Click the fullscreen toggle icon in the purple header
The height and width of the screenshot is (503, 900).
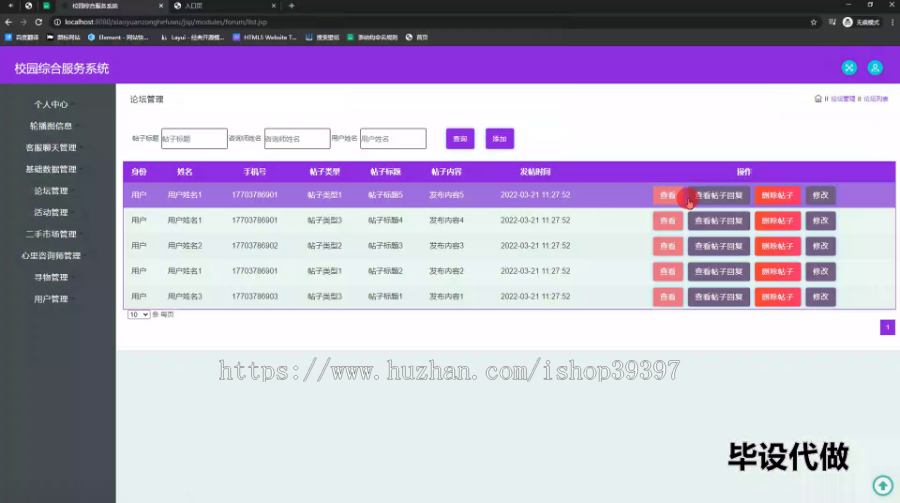(x=849, y=68)
